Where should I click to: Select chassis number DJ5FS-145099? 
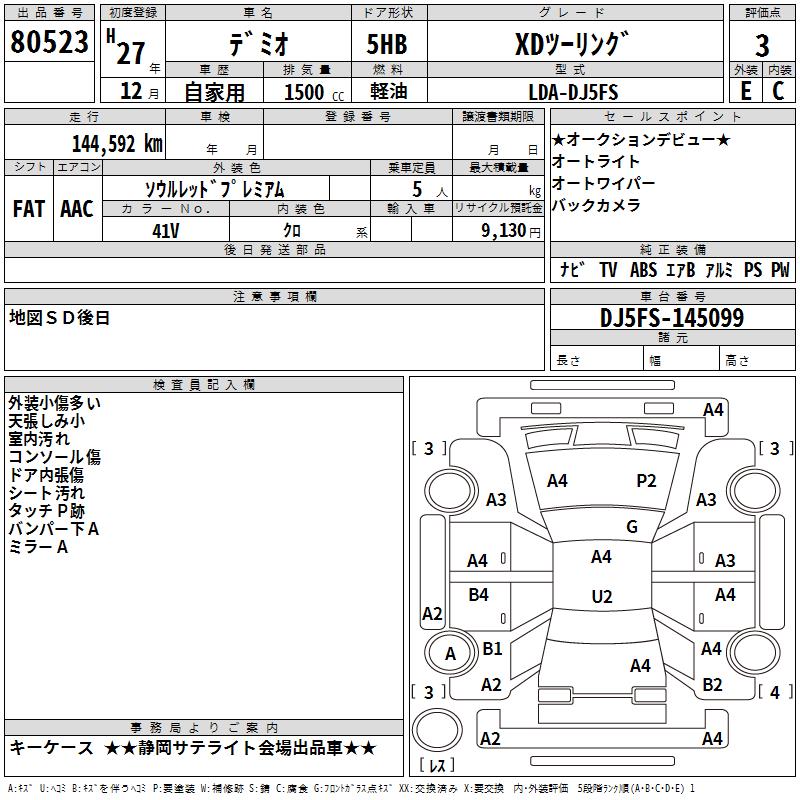tap(672, 318)
